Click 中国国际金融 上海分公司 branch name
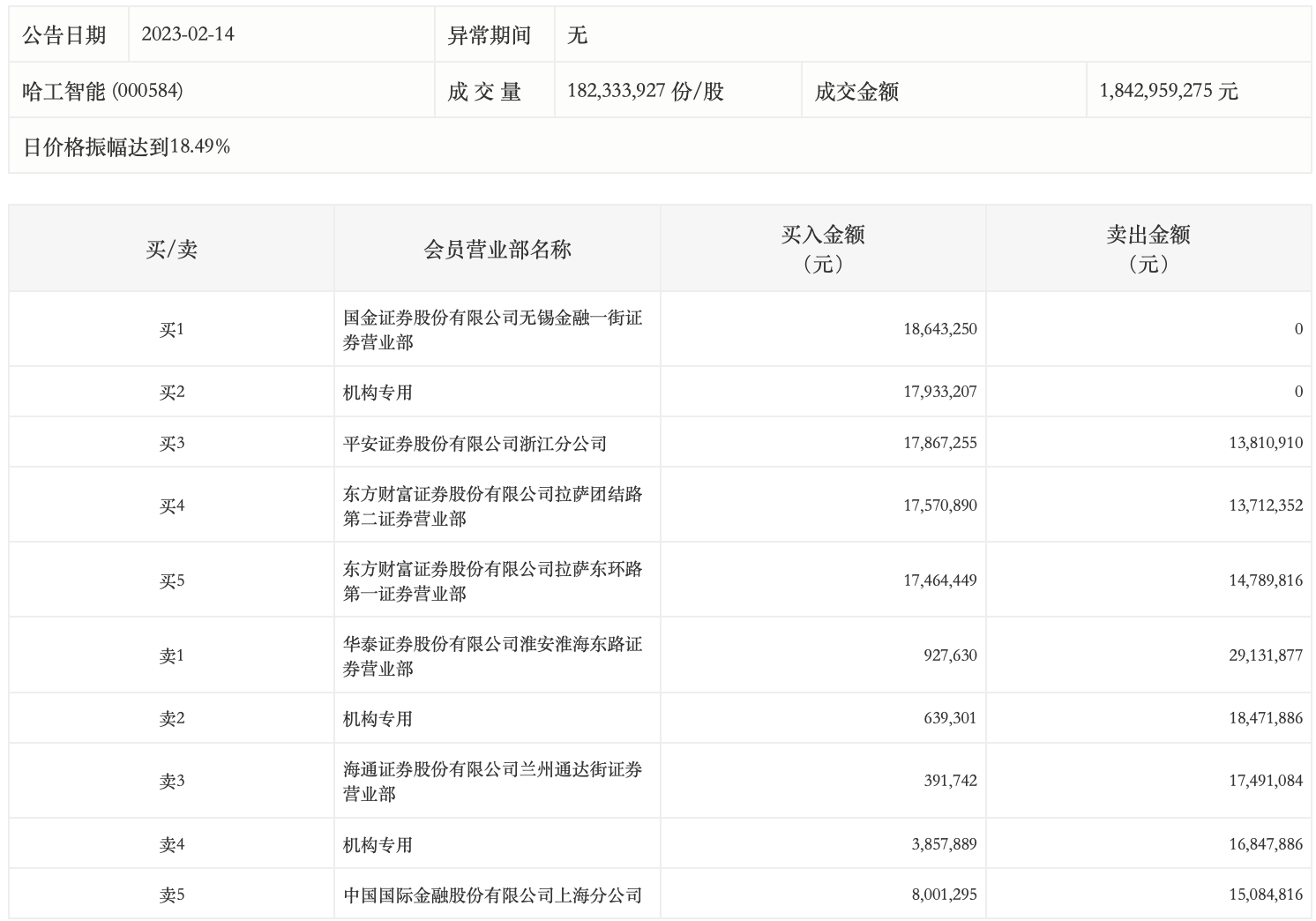The height and width of the screenshot is (921, 1316). pyautogui.click(x=492, y=895)
